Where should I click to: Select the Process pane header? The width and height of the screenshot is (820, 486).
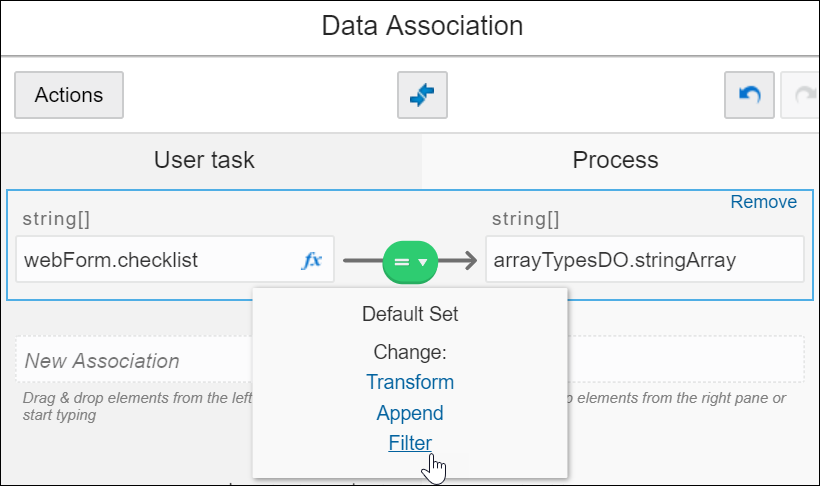615,160
